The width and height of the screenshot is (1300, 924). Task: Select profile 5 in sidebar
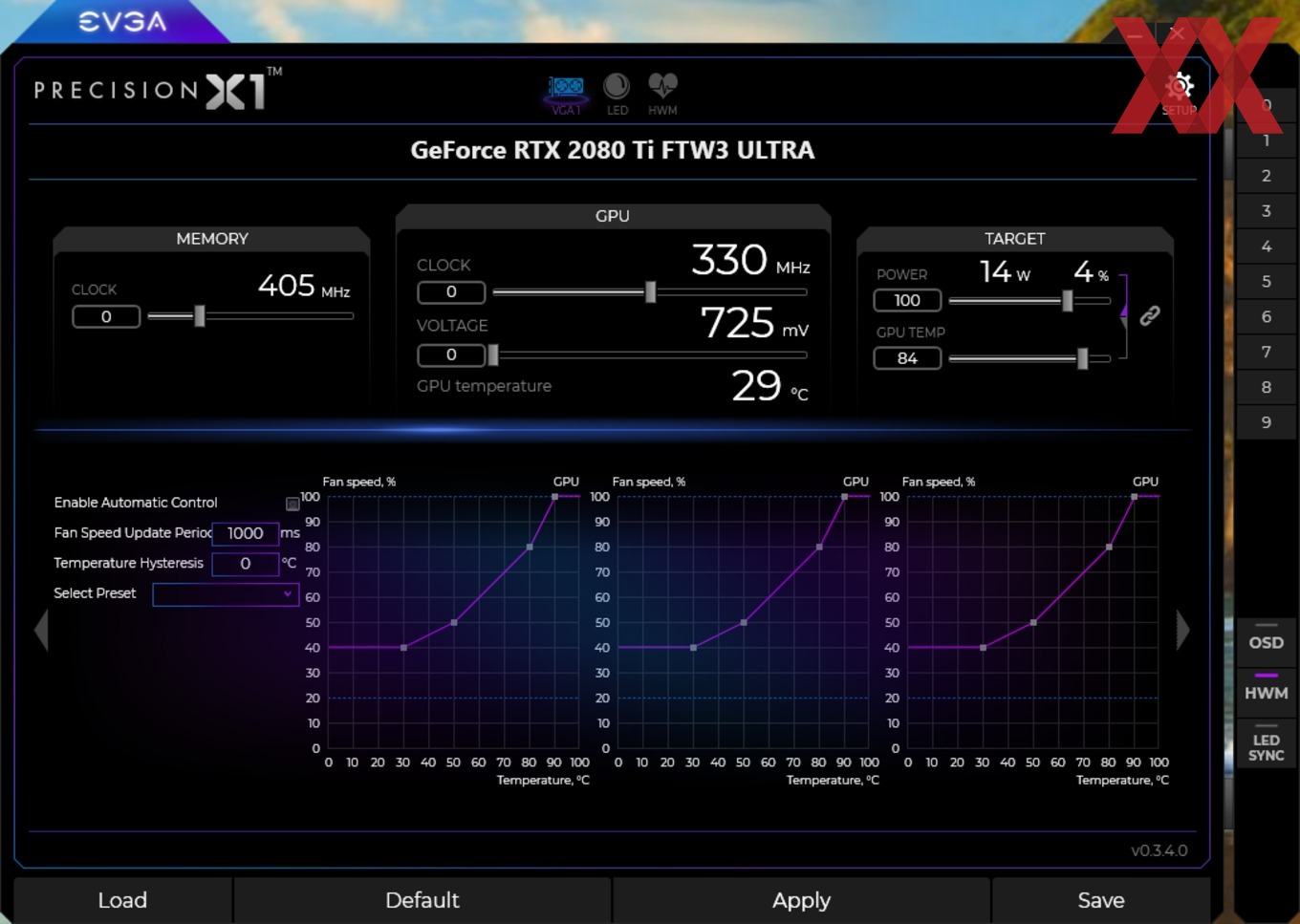click(1267, 282)
